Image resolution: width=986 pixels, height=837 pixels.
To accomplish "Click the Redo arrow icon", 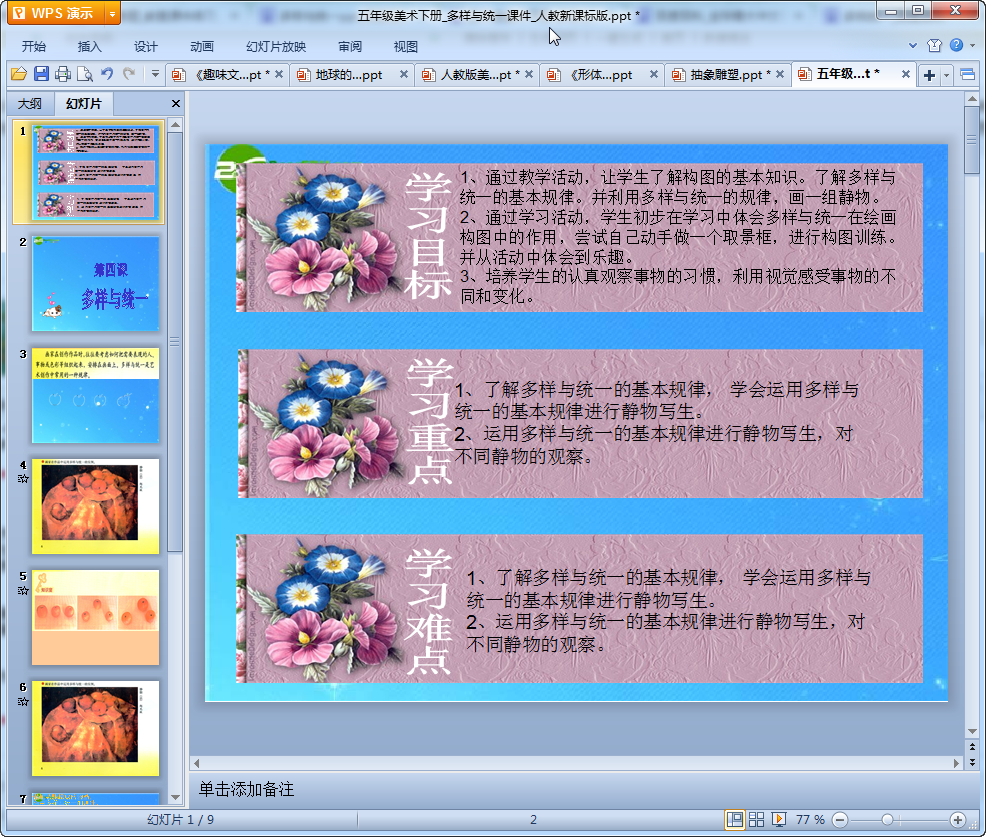I will coord(129,74).
